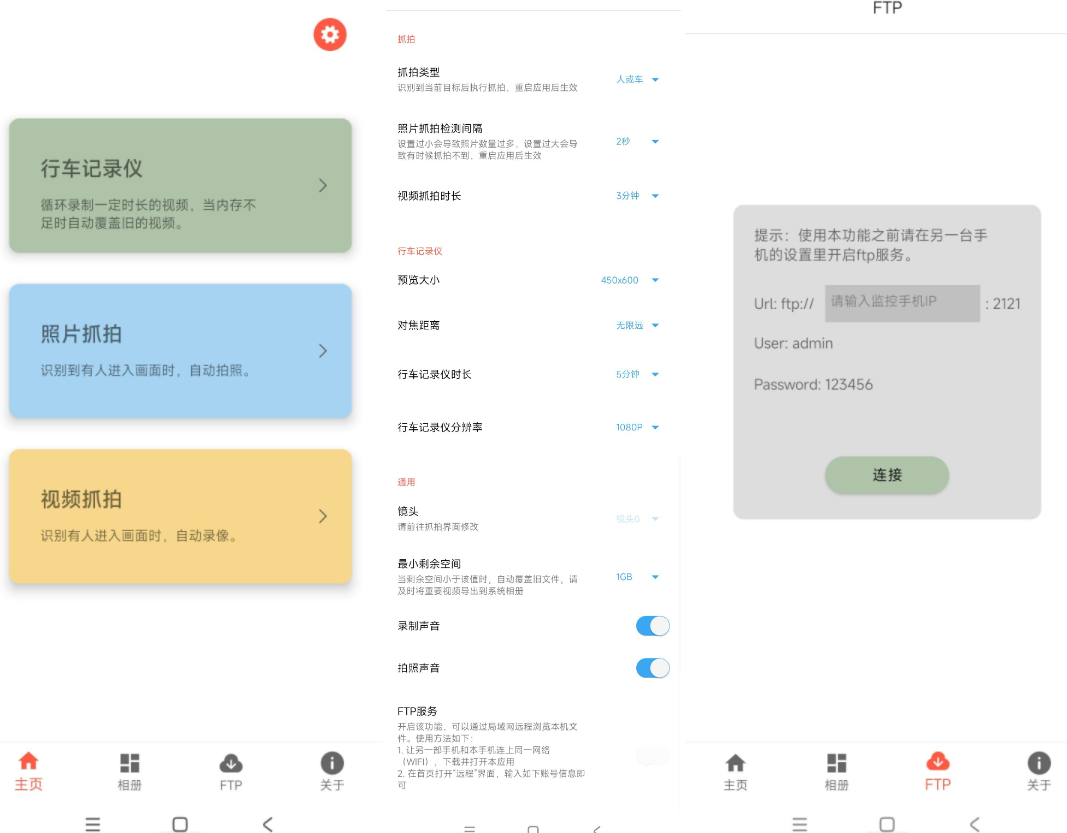Select the FTP download icon in navigation
Viewport: 1067px width, 833px height.
coord(231,765)
